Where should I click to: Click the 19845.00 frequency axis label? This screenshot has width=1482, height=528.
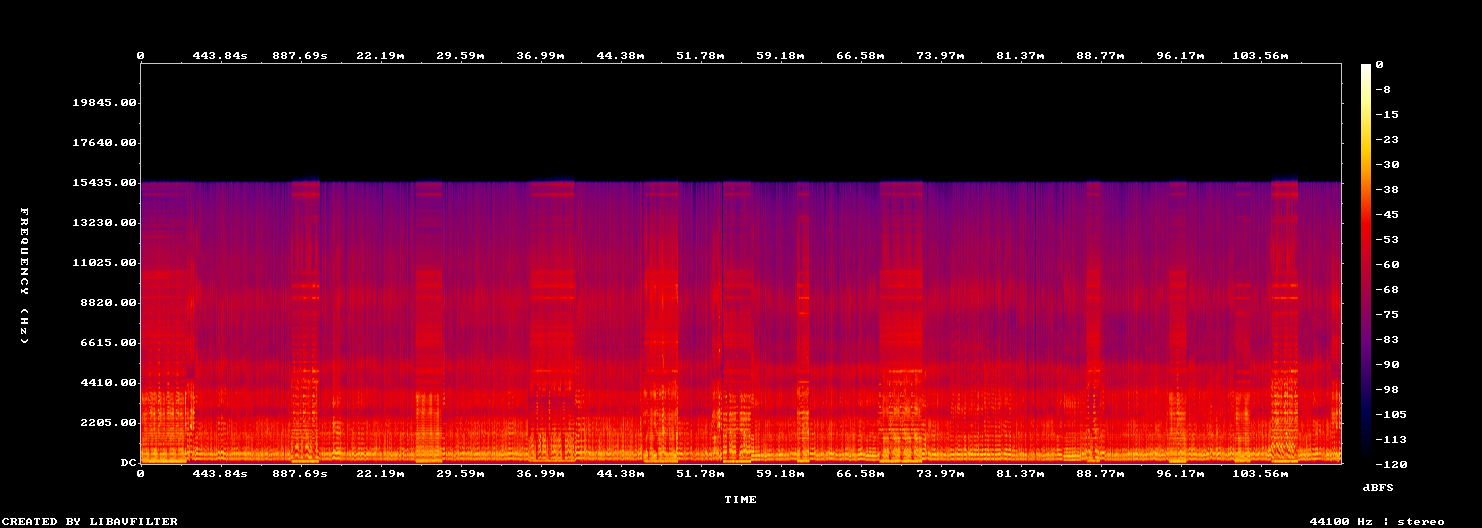click(x=104, y=103)
